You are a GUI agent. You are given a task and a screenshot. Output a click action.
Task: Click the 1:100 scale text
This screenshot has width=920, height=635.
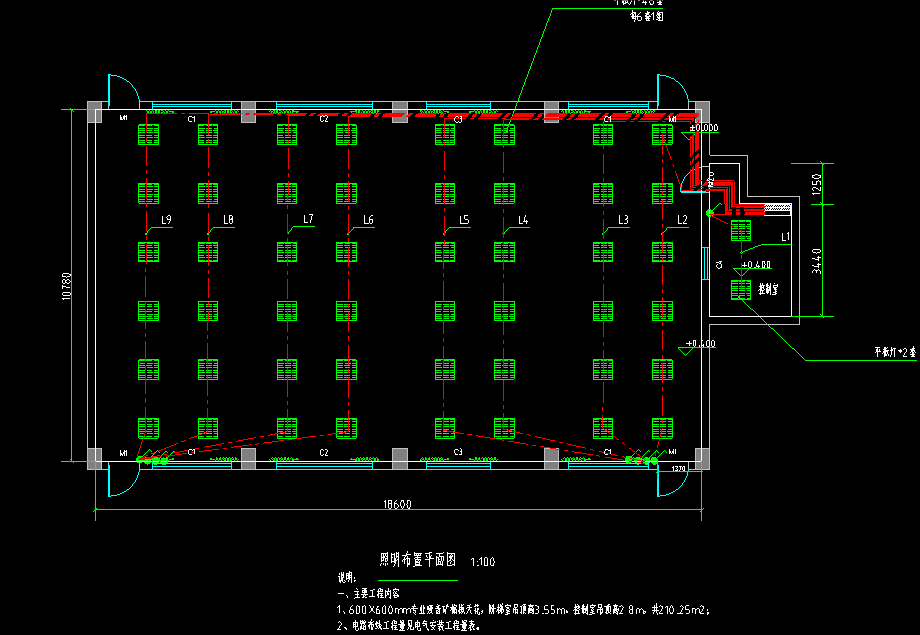pyautogui.click(x=482, y=562)
